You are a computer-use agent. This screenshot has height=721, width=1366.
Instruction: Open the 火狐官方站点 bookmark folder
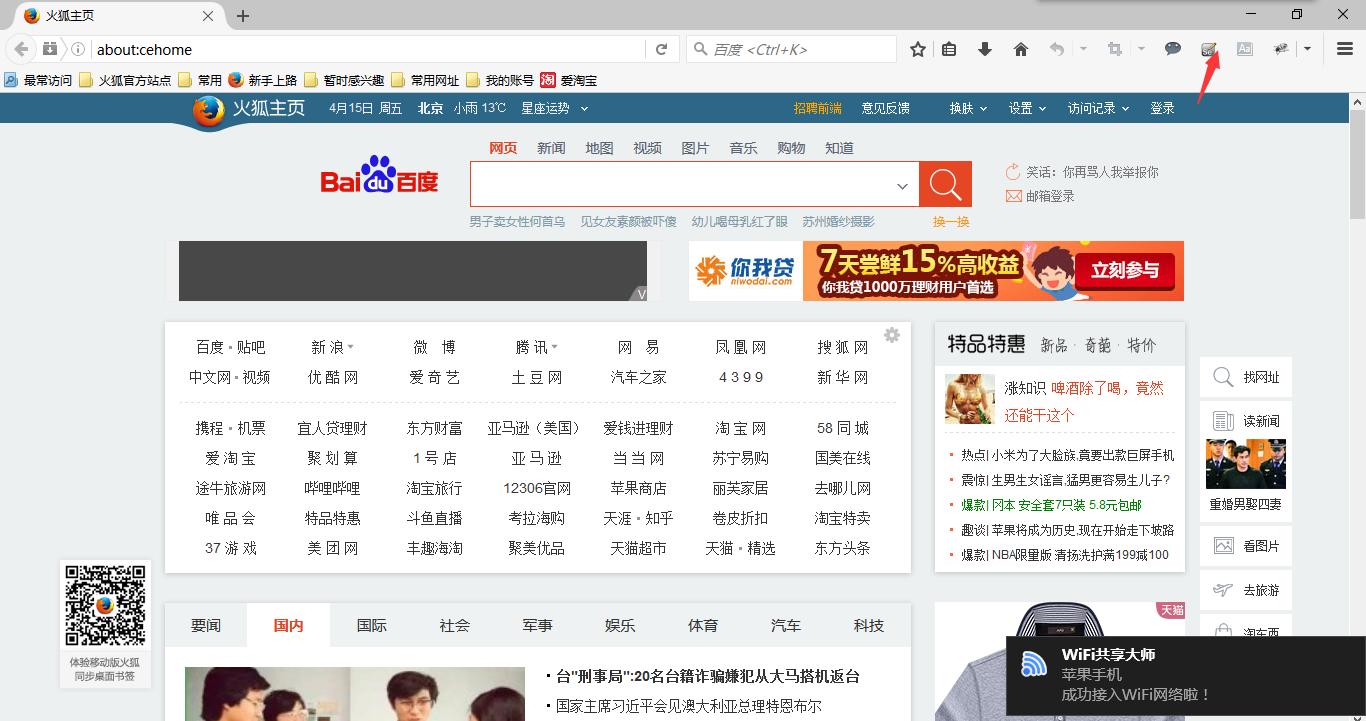125,80
